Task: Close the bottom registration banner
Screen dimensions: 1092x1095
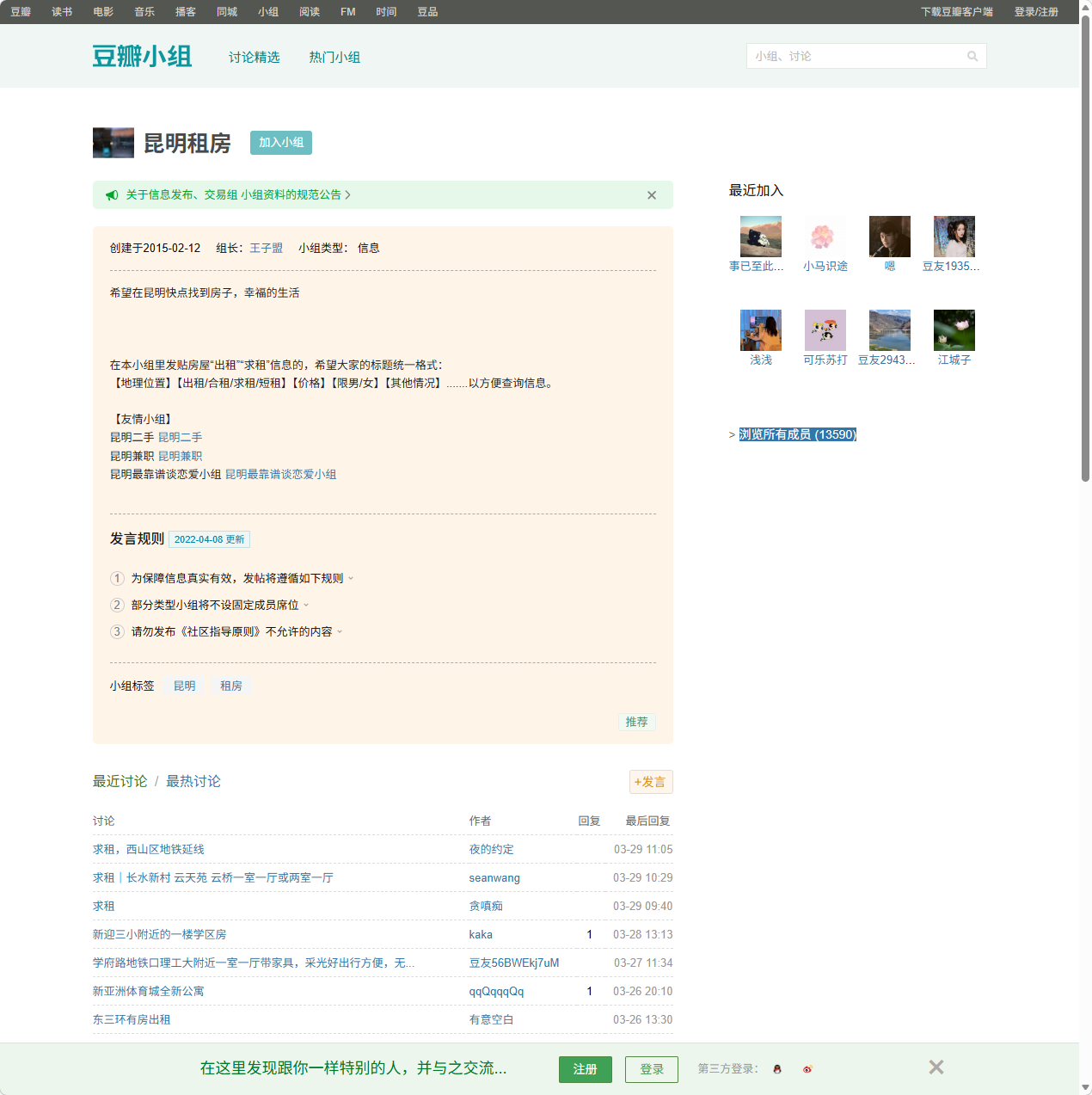Action: tap(936, 1067)
